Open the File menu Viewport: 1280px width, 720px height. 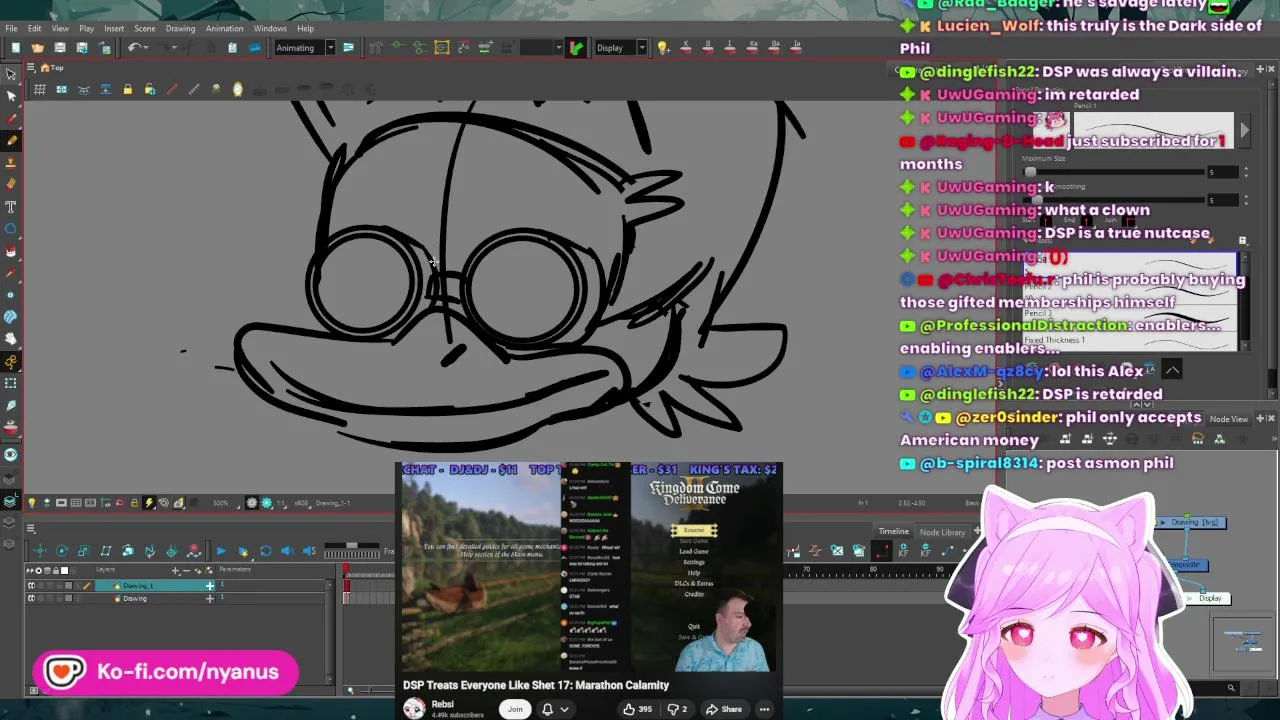click(x=10, y=28)
